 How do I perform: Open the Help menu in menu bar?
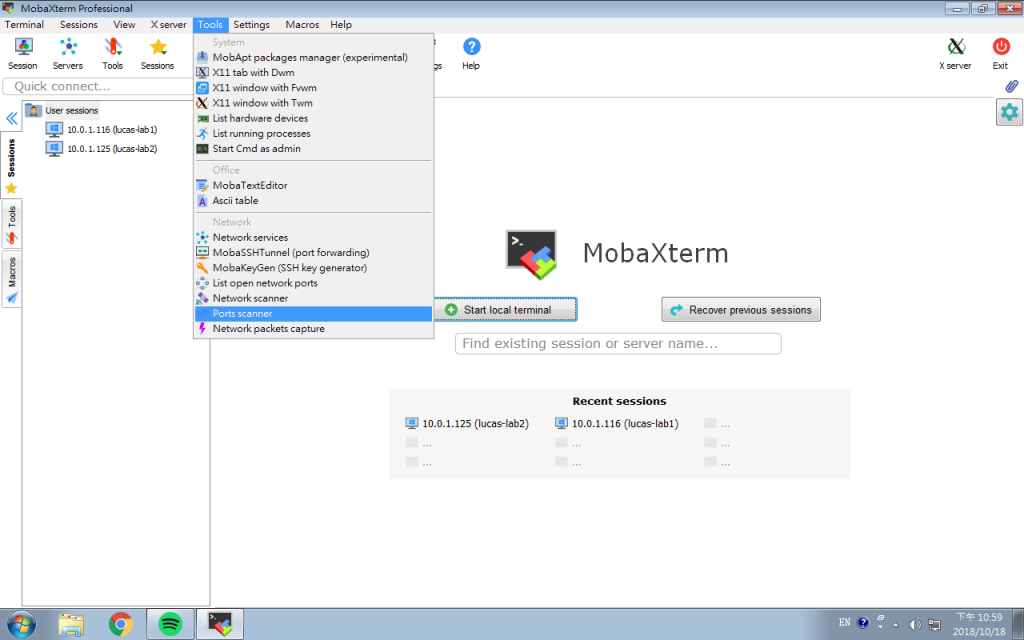[341, 24]
